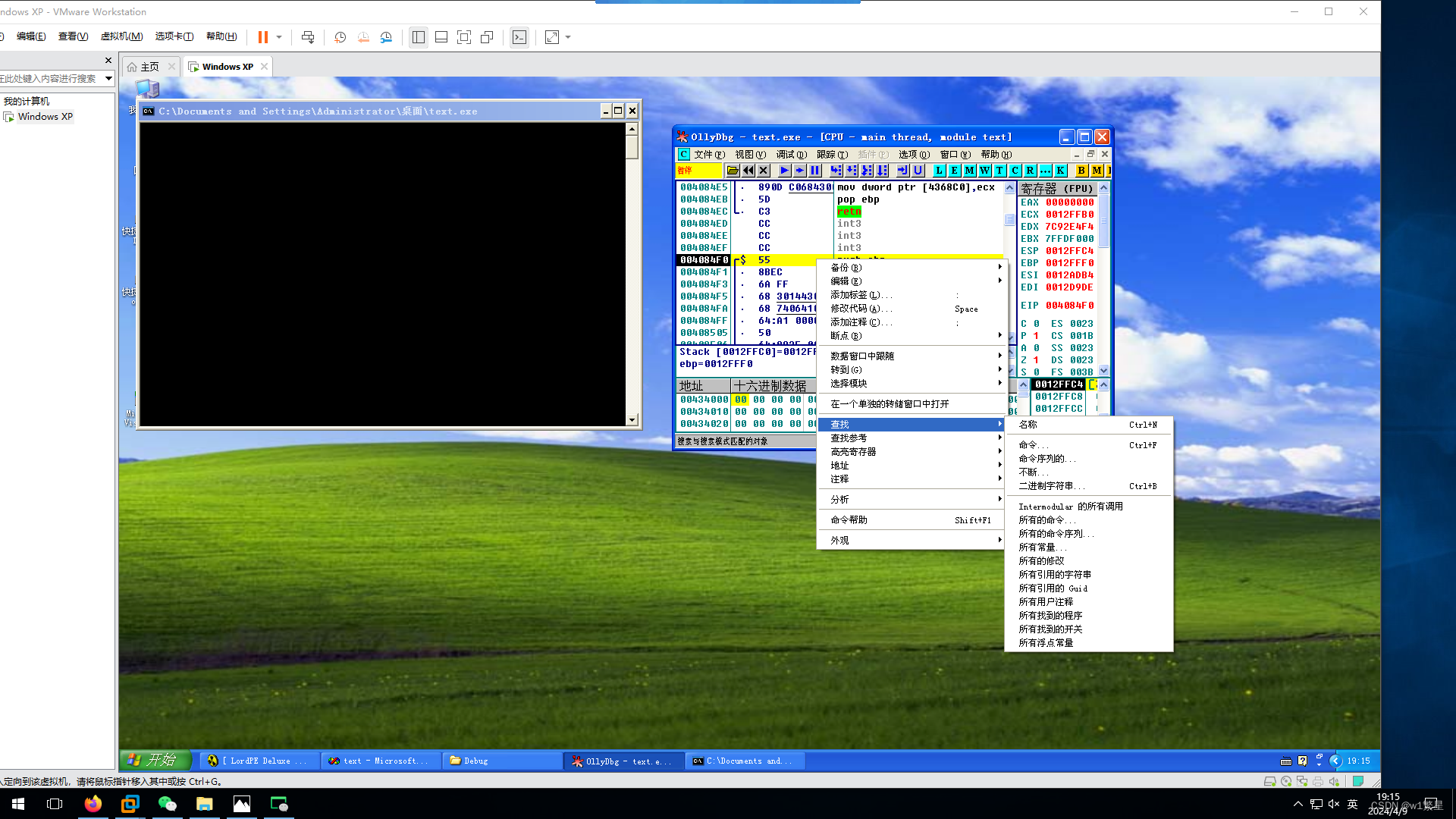The height and width of the screenshot is (819, 1456).
Task: Expand 分析 submenu in context menu
Action: point(913,499)
